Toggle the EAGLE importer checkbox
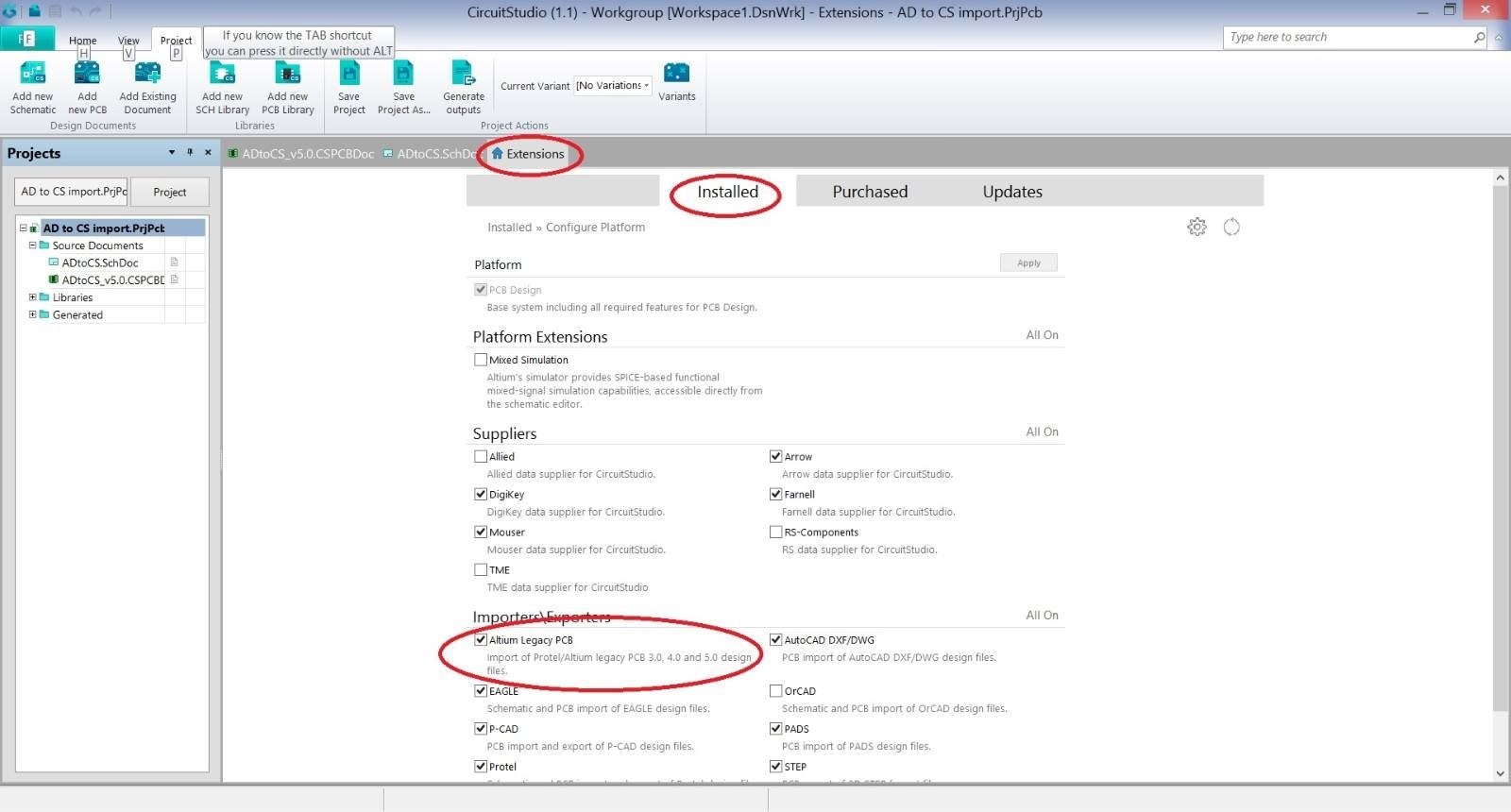The width and height of the screenshot is (1511, 812). 481,690
